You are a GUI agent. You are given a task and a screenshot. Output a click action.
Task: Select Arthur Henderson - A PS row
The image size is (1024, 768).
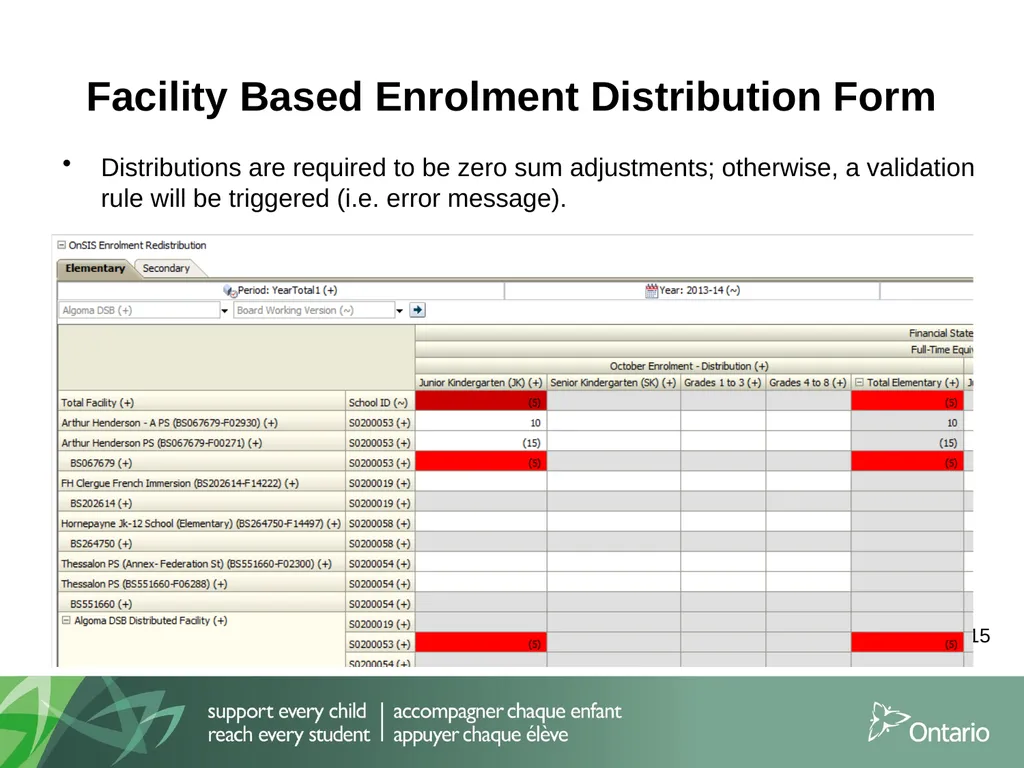pos(201,423)
